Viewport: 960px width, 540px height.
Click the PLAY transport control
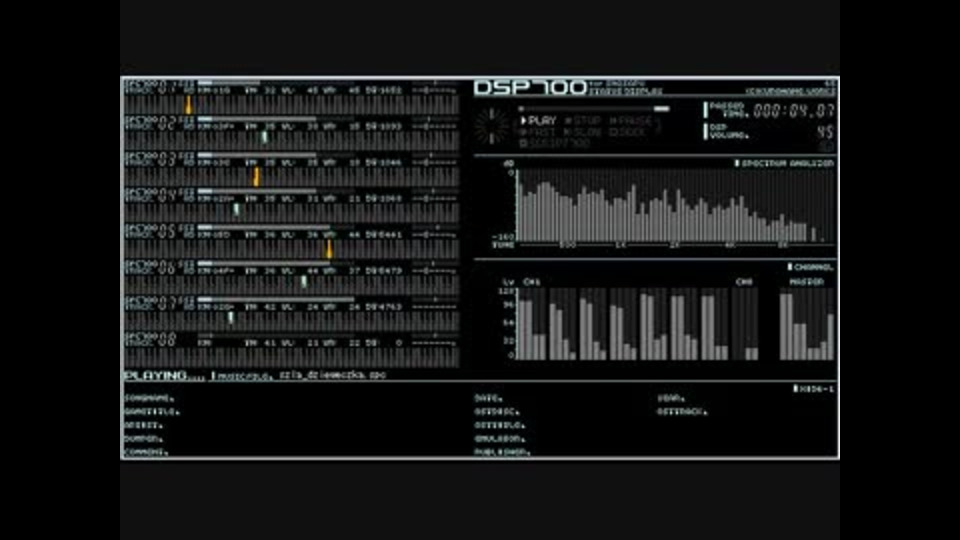[538, 121]
